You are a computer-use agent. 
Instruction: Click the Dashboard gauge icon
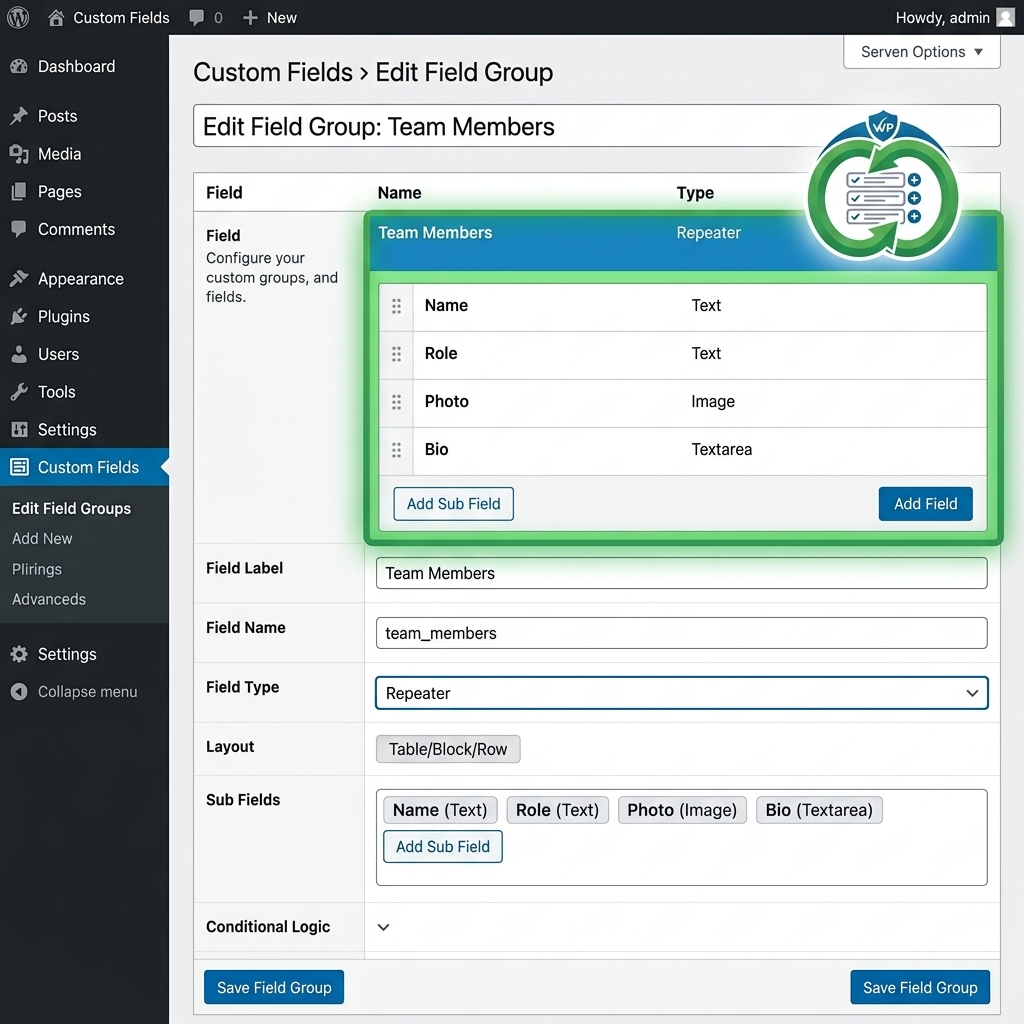point(19,67)
